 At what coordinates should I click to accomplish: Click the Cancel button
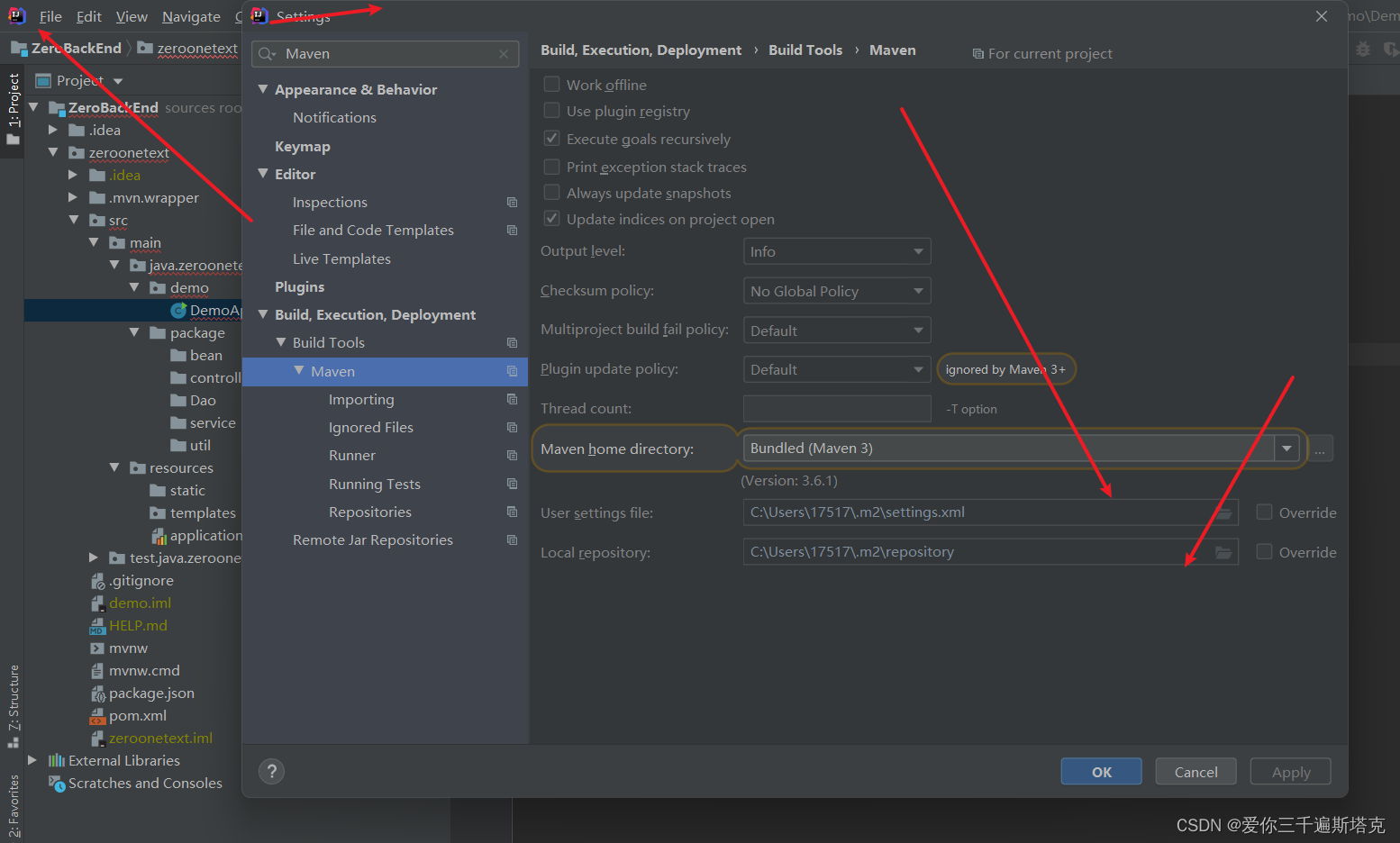pyautogui.click(x=1195, y=772)
